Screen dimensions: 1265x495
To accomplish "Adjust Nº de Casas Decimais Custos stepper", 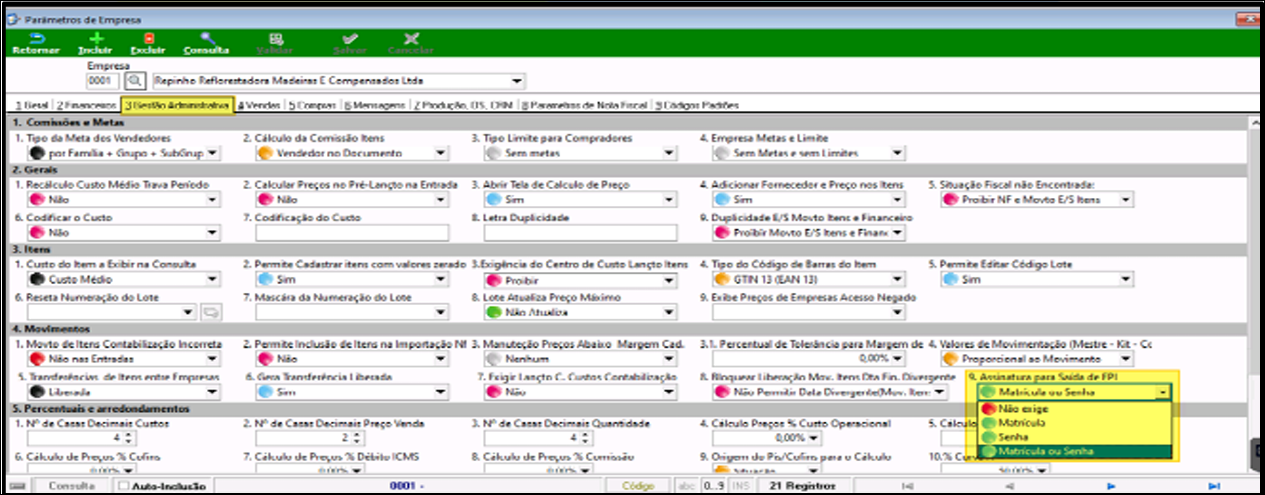I will point(127,438).
